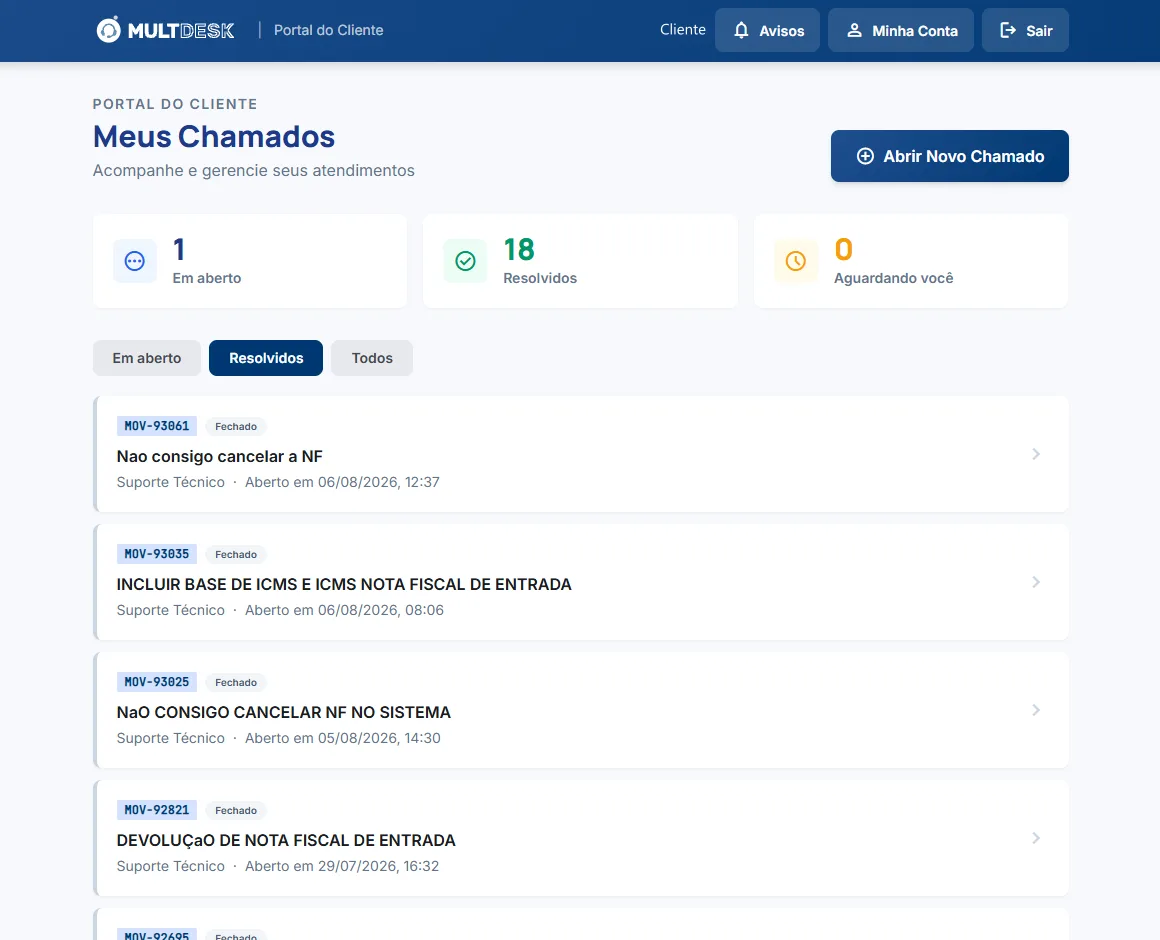Click the Meus Chamados heading
This screenshot has height=940, width=1160.
(x=214, y=137)
